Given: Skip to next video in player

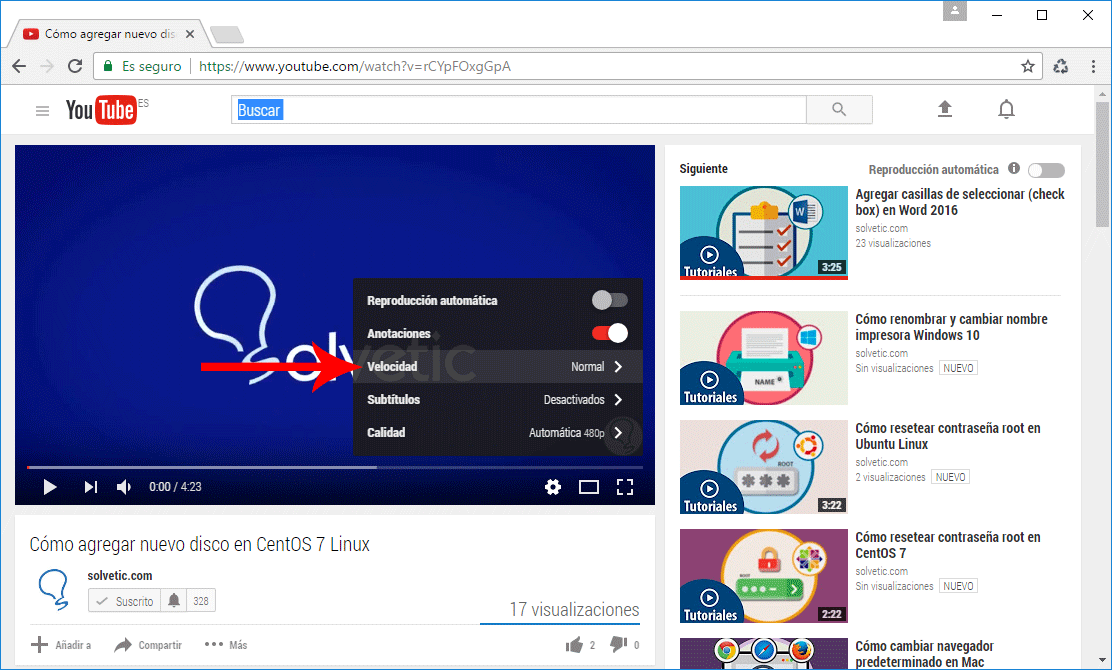Looking at the screenshot, I should click(x=90, y=487).
